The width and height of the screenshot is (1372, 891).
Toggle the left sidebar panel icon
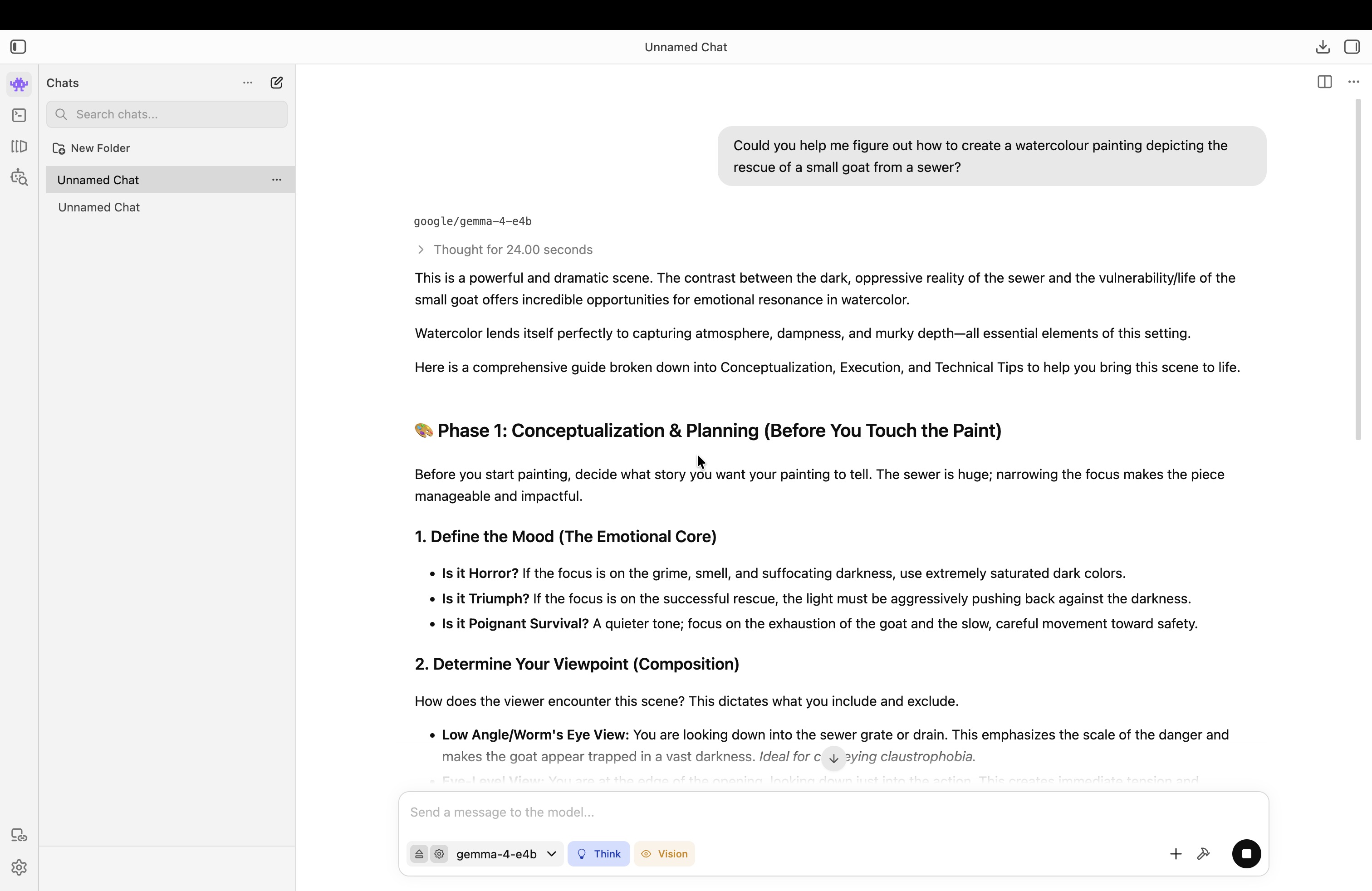(x=19, y=47)
